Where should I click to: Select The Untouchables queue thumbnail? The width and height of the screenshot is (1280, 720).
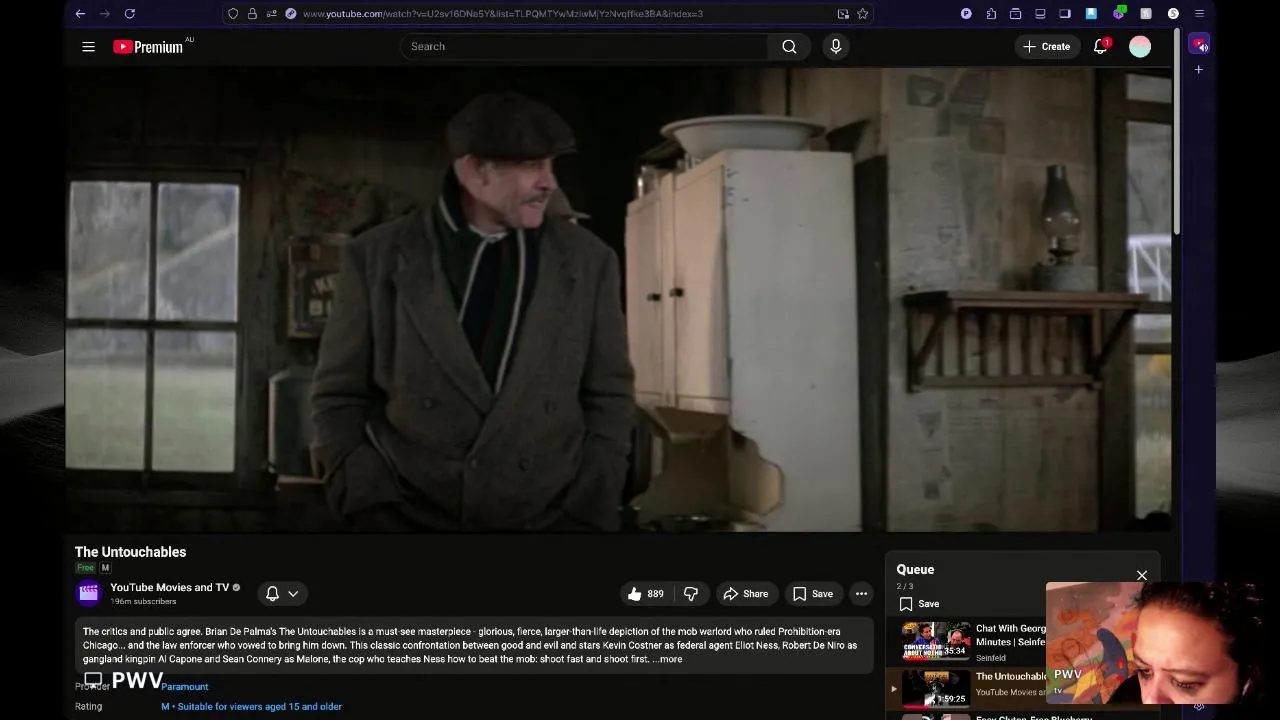(936, 687)
